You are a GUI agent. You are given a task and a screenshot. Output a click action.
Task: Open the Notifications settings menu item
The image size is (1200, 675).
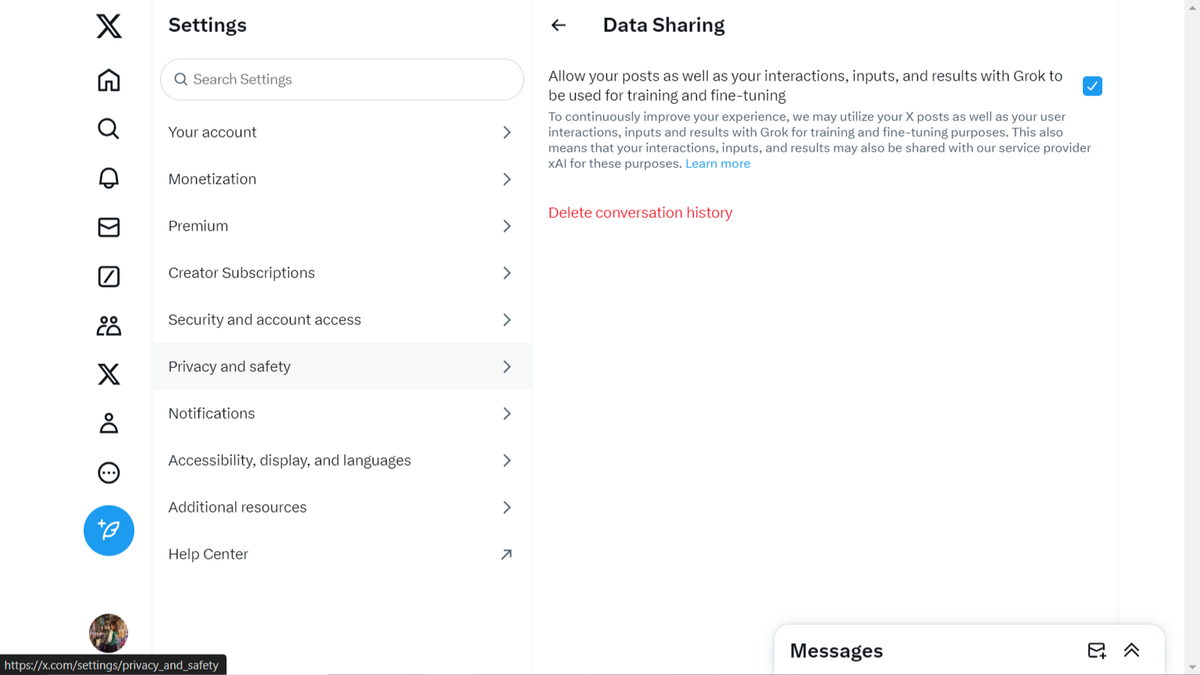point(341,413)
